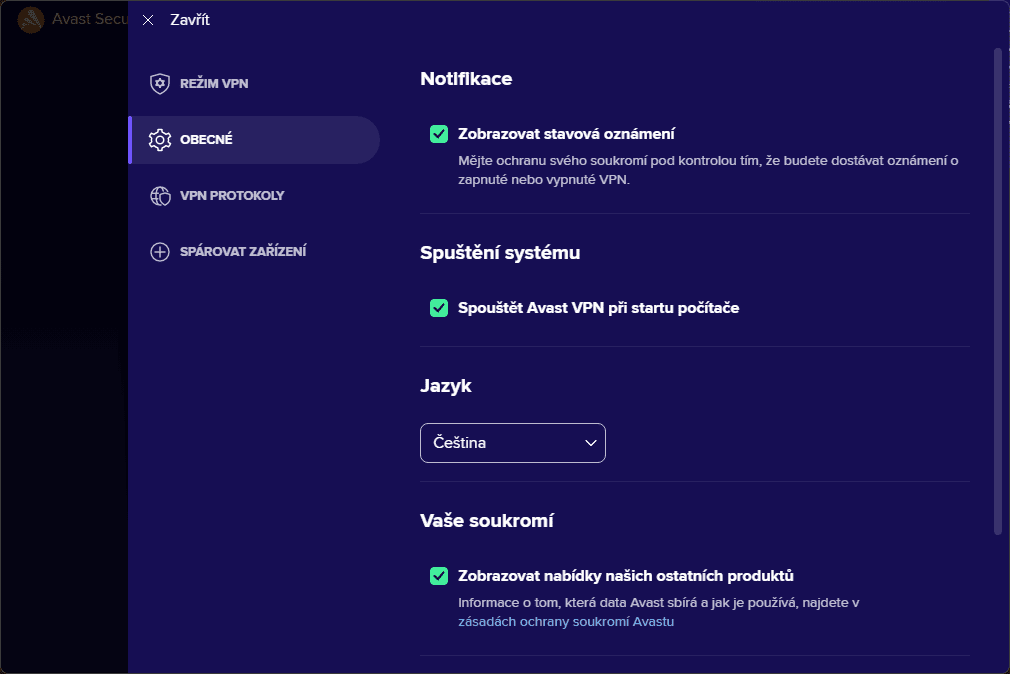Click the X icon next to Zavřít
The image size is (1010, 674).
tap(148, 20)
